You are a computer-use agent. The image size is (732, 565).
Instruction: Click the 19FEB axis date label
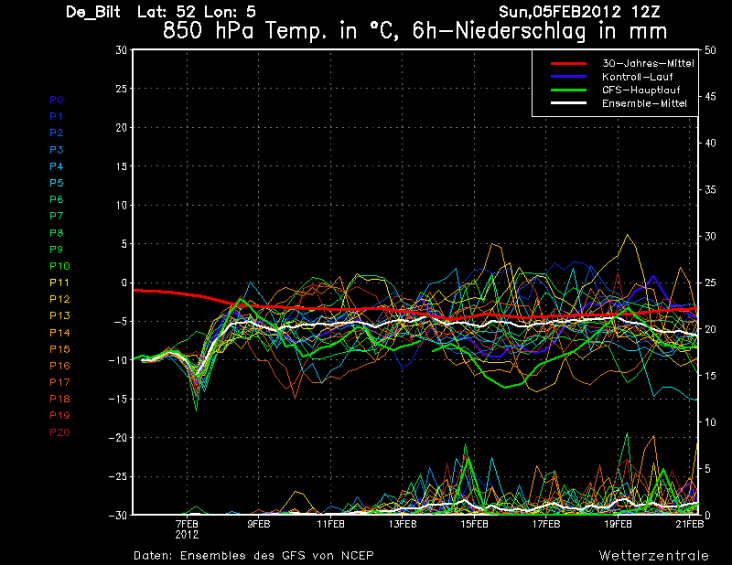click(x=618, y=524)
